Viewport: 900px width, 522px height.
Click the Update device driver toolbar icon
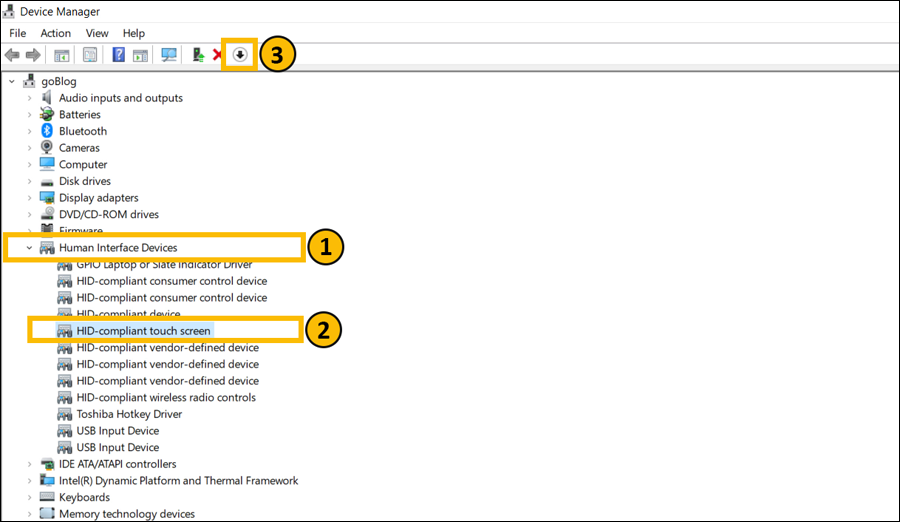coord(198,54)
